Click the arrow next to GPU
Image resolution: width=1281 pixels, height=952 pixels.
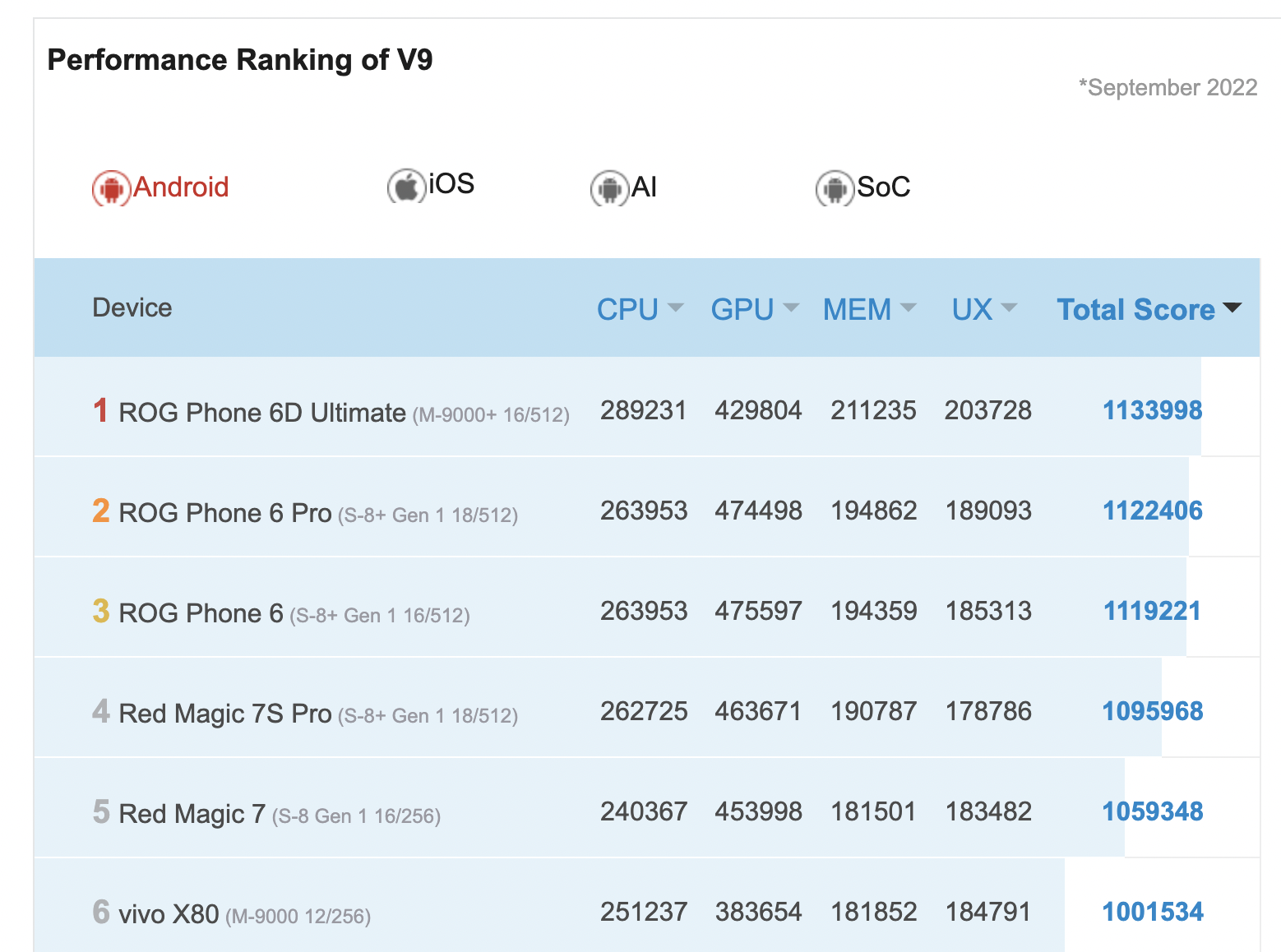[x=791, y=307]
